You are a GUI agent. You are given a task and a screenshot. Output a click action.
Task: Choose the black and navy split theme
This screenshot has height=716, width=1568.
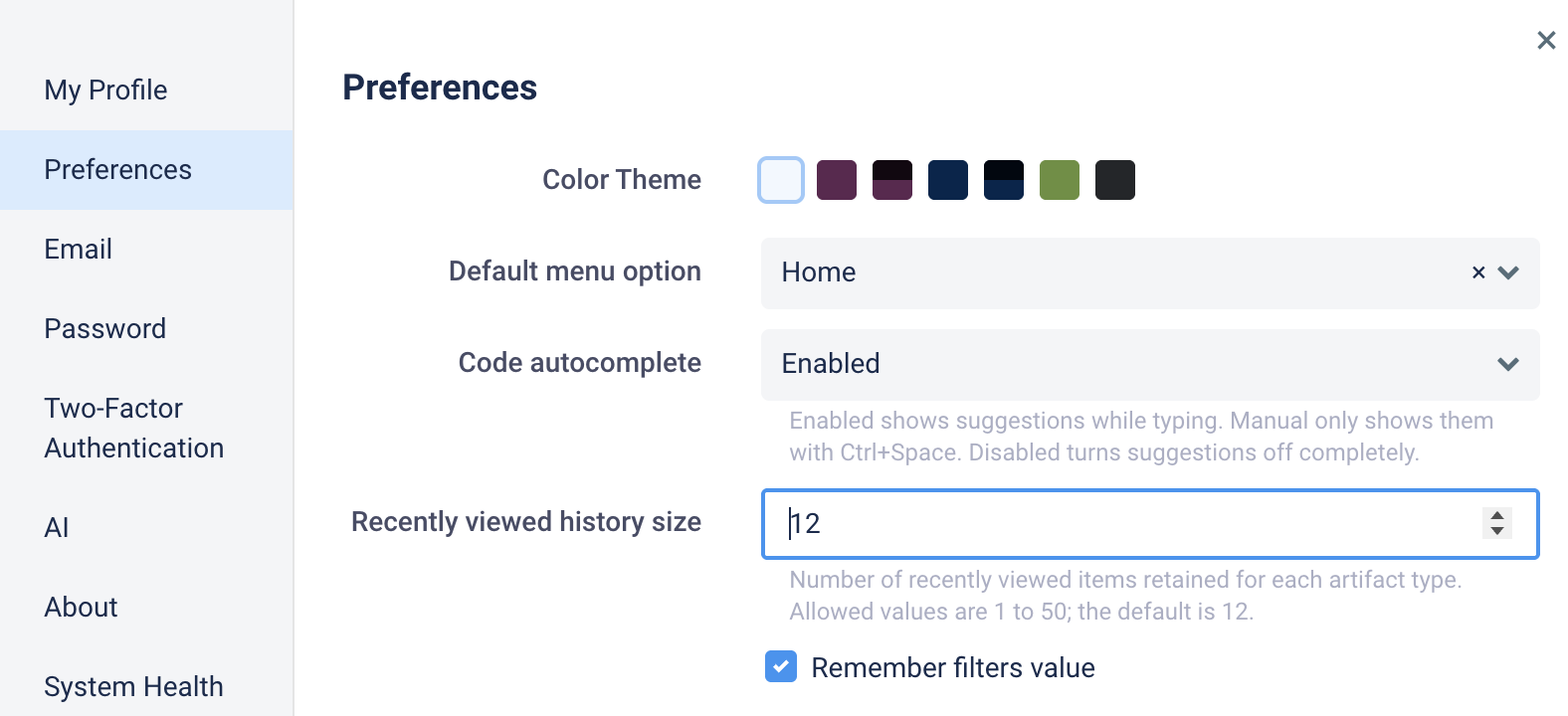coord(1004,180)
